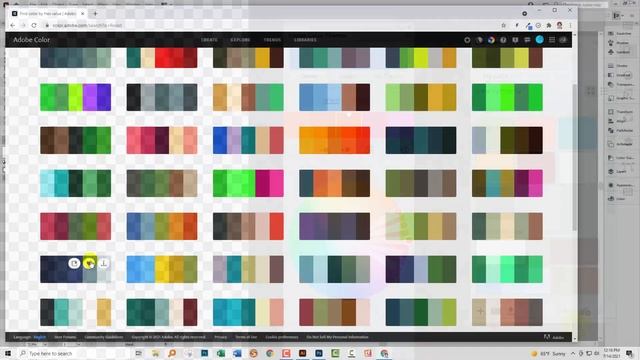Click the add-to-library icon on the hovered navy palette
The width and height of the screenshot is (640, 360).
74,263
